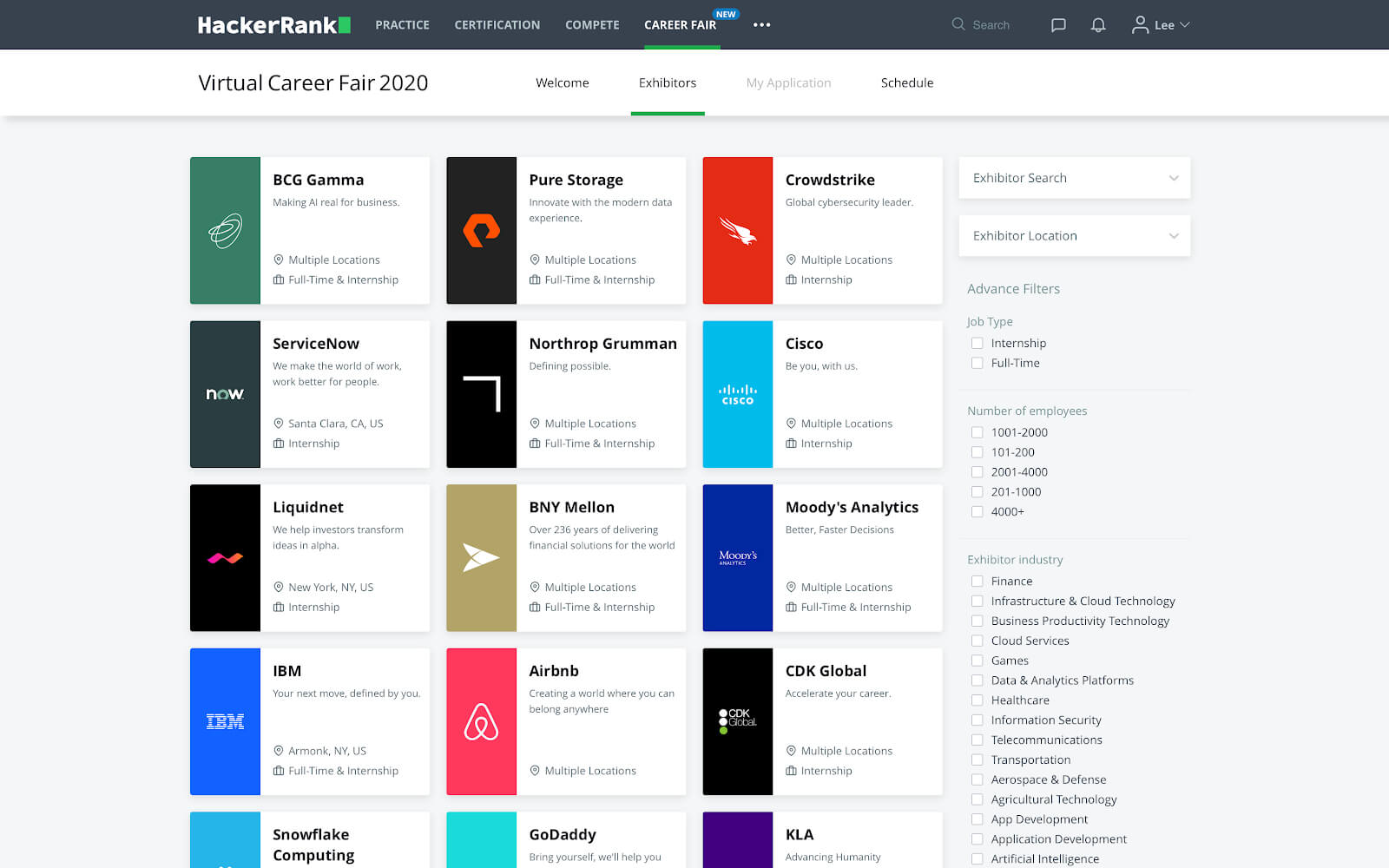The width and height of the screenshot is (1389, 868).
Task: Enable the Finance industry filter
Action: pos(978,582)
